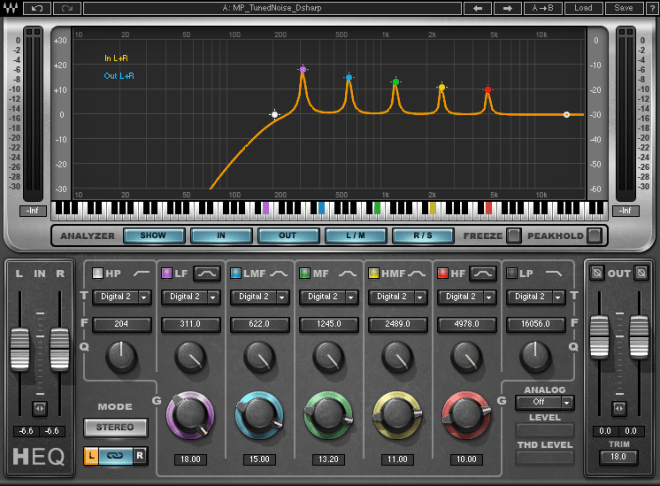Enable the LP band toggle
This screenshot has height=486, width=660.
[x=511, y=274]
